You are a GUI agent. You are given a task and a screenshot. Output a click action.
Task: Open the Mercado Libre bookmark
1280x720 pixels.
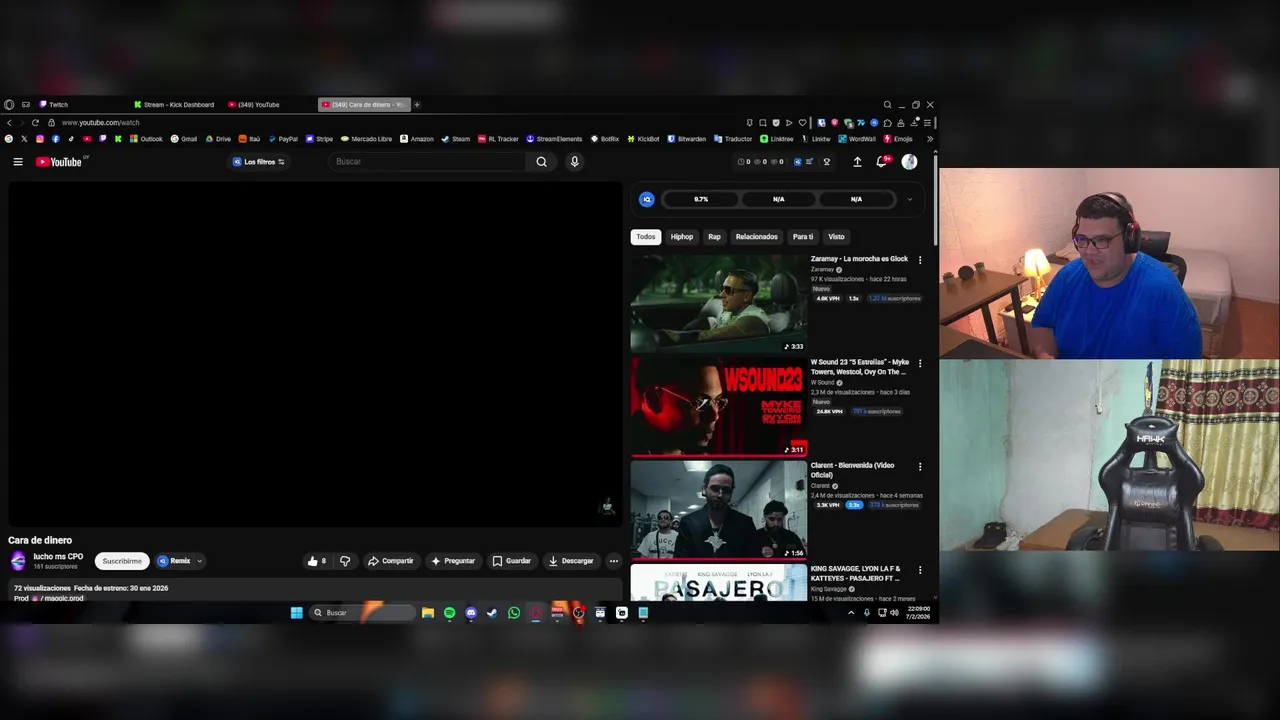click(366, 139)
